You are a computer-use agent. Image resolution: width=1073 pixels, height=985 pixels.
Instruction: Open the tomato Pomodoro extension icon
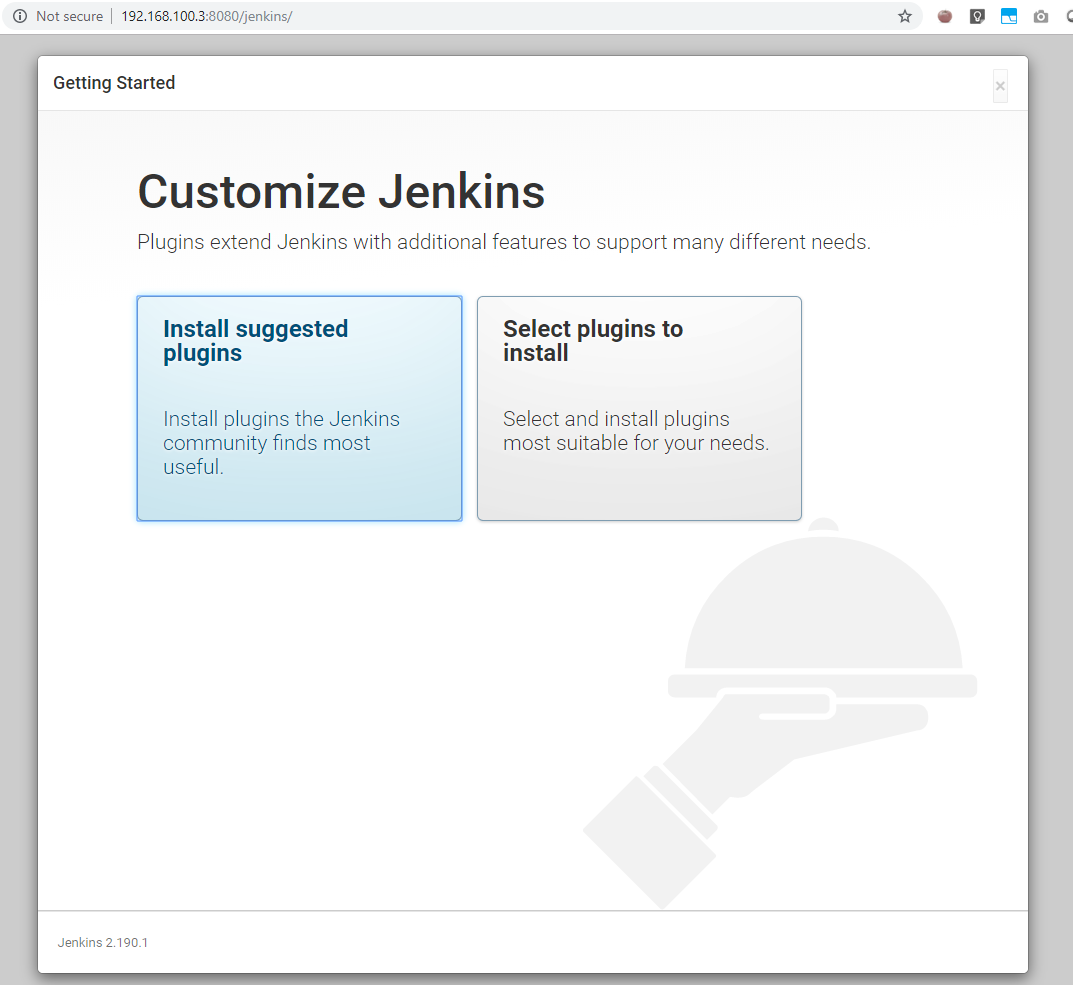tap(944, 16)
